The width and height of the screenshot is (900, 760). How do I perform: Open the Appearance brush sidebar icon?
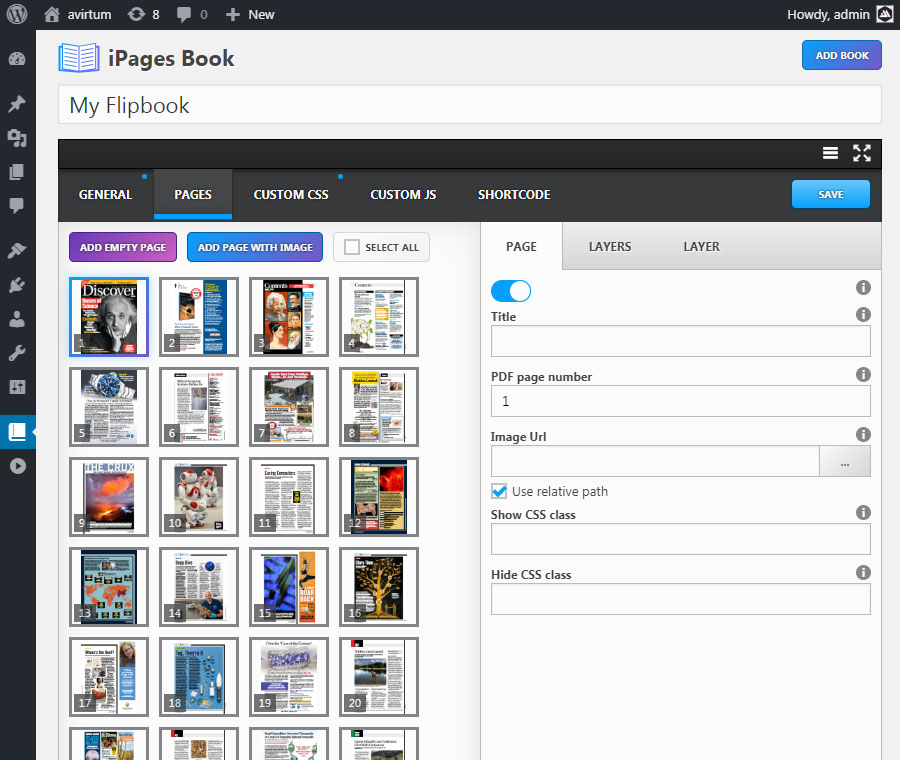tap(17, 250)
